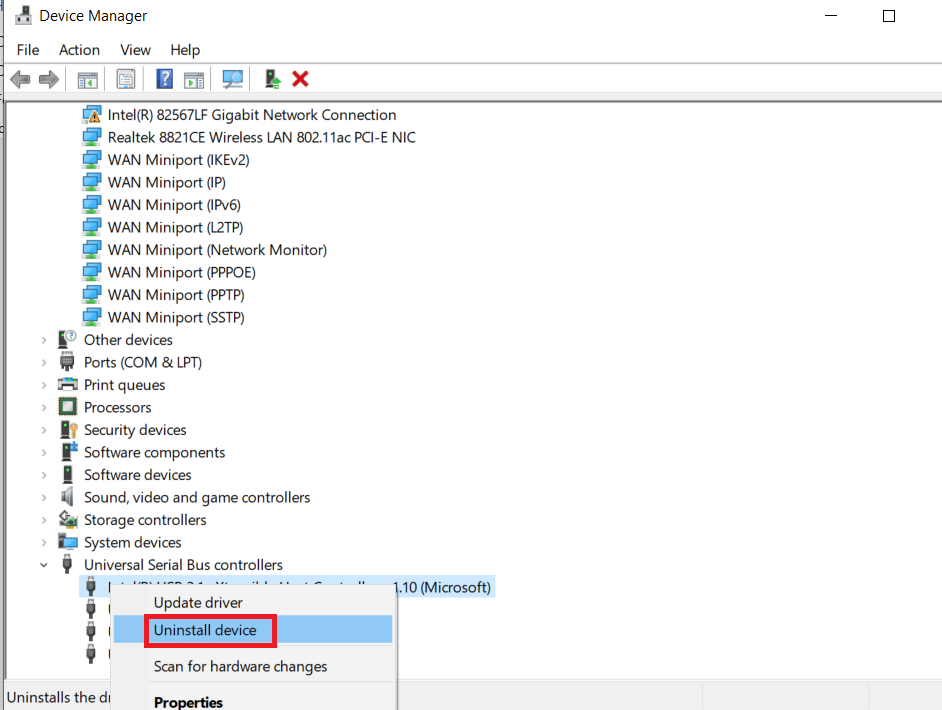Choose Uninstall device from context menu
The width and height of the screenshot is (942, 710).
point(205,630)
